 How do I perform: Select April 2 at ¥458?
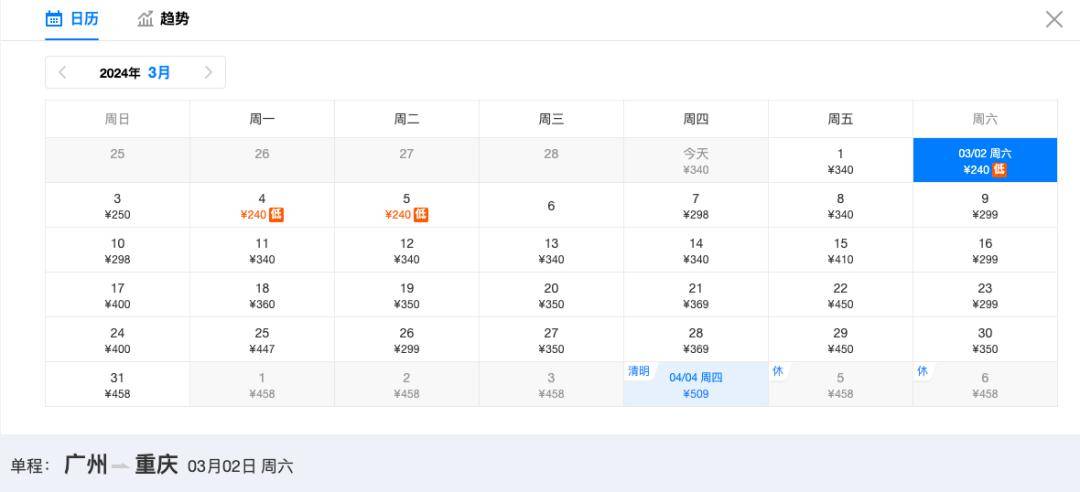[406, 385]
